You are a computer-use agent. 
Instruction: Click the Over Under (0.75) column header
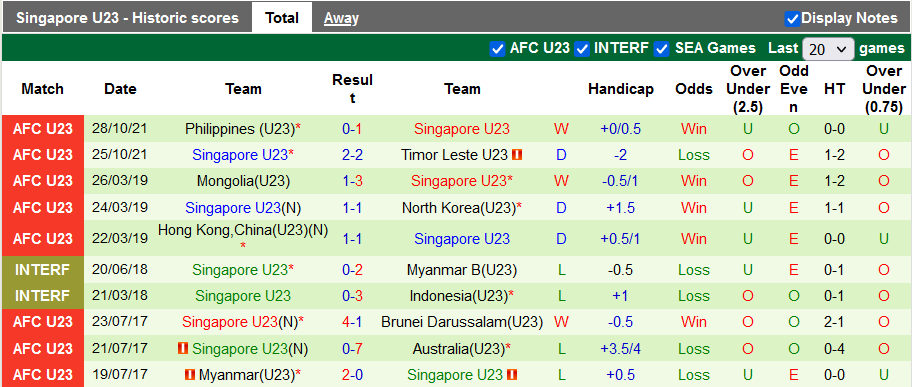[x=884, y=89]
